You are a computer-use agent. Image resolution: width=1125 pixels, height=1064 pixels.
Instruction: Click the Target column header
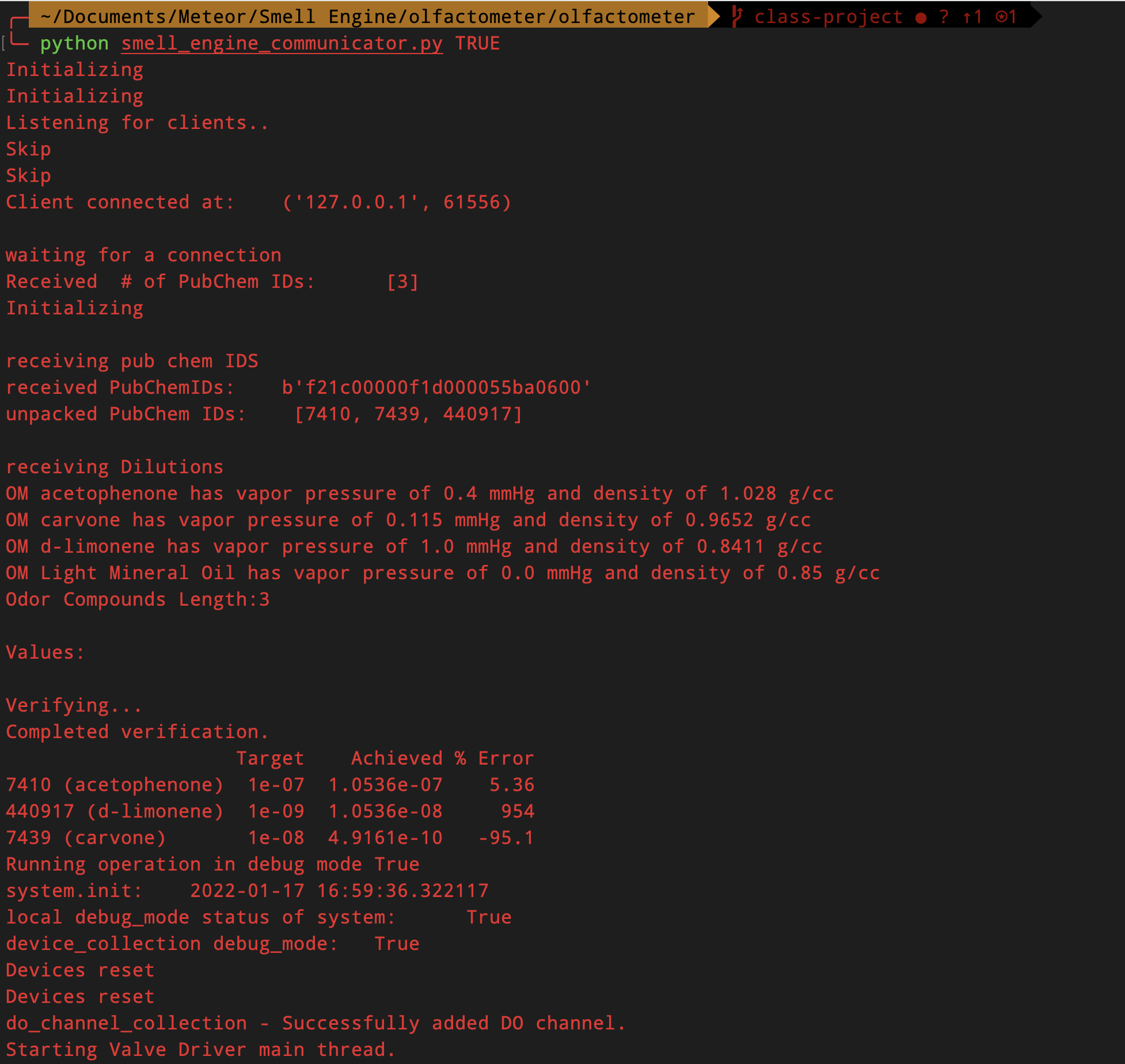pyautogui.click(x=270, y=758)
